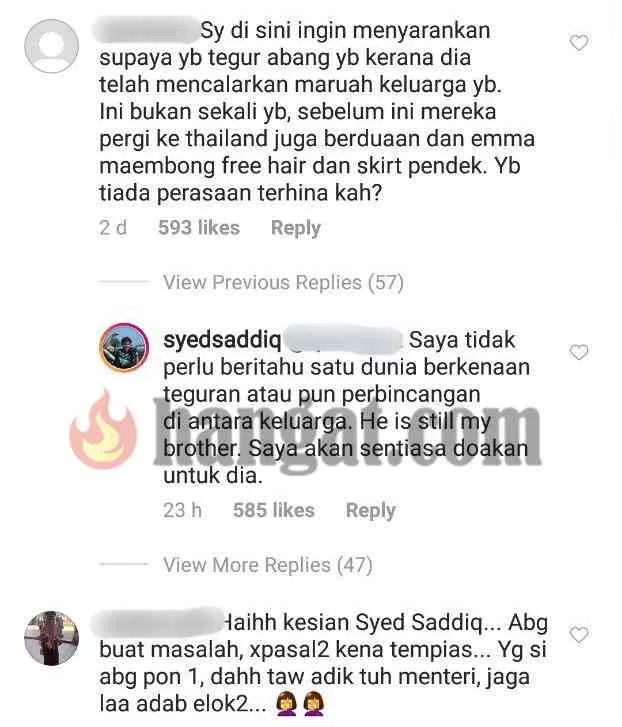Click the 2 d timestamp
This screenshot has width=622, height=727.
click(113, 228)
